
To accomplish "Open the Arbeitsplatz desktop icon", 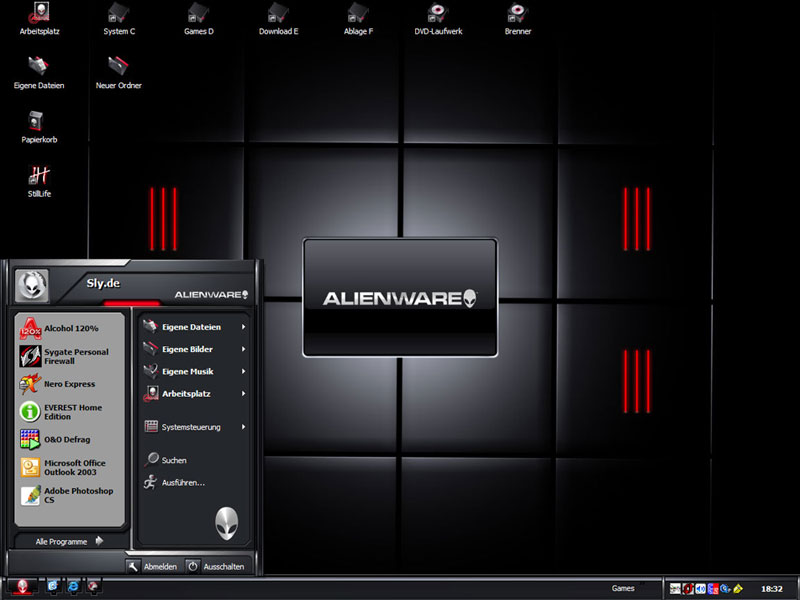I will 39,19.
